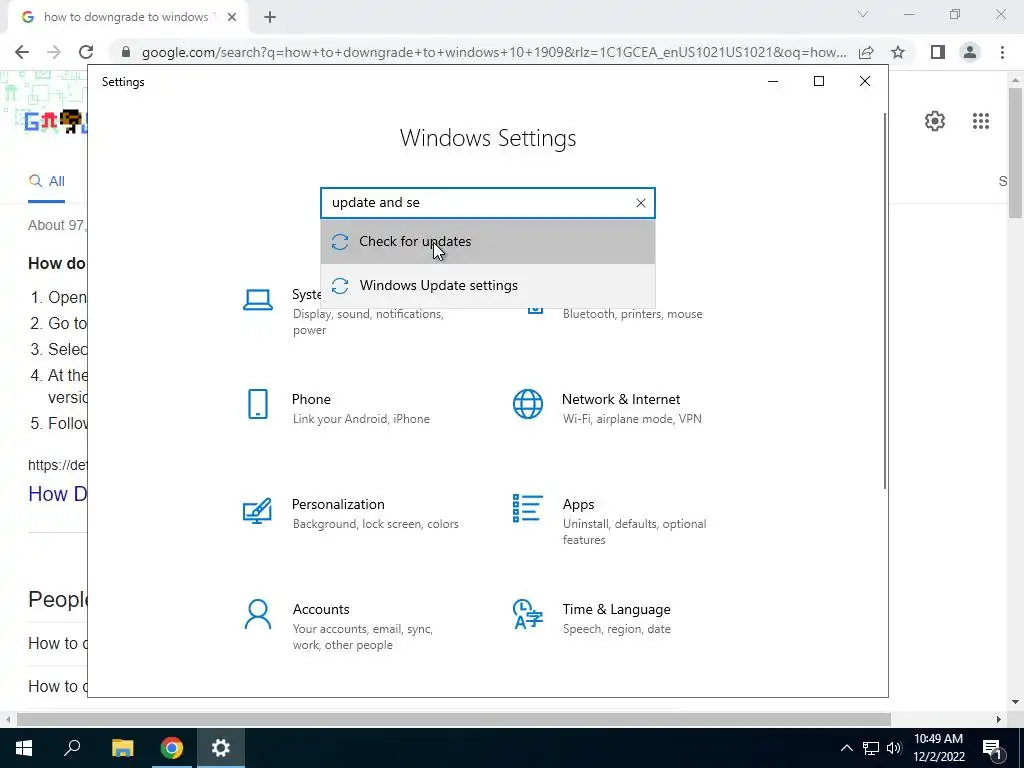Open the Chrome three-dot menu
This screenshot has width=1024, height=768.
pyautogui.click(x=1002, y=52)
